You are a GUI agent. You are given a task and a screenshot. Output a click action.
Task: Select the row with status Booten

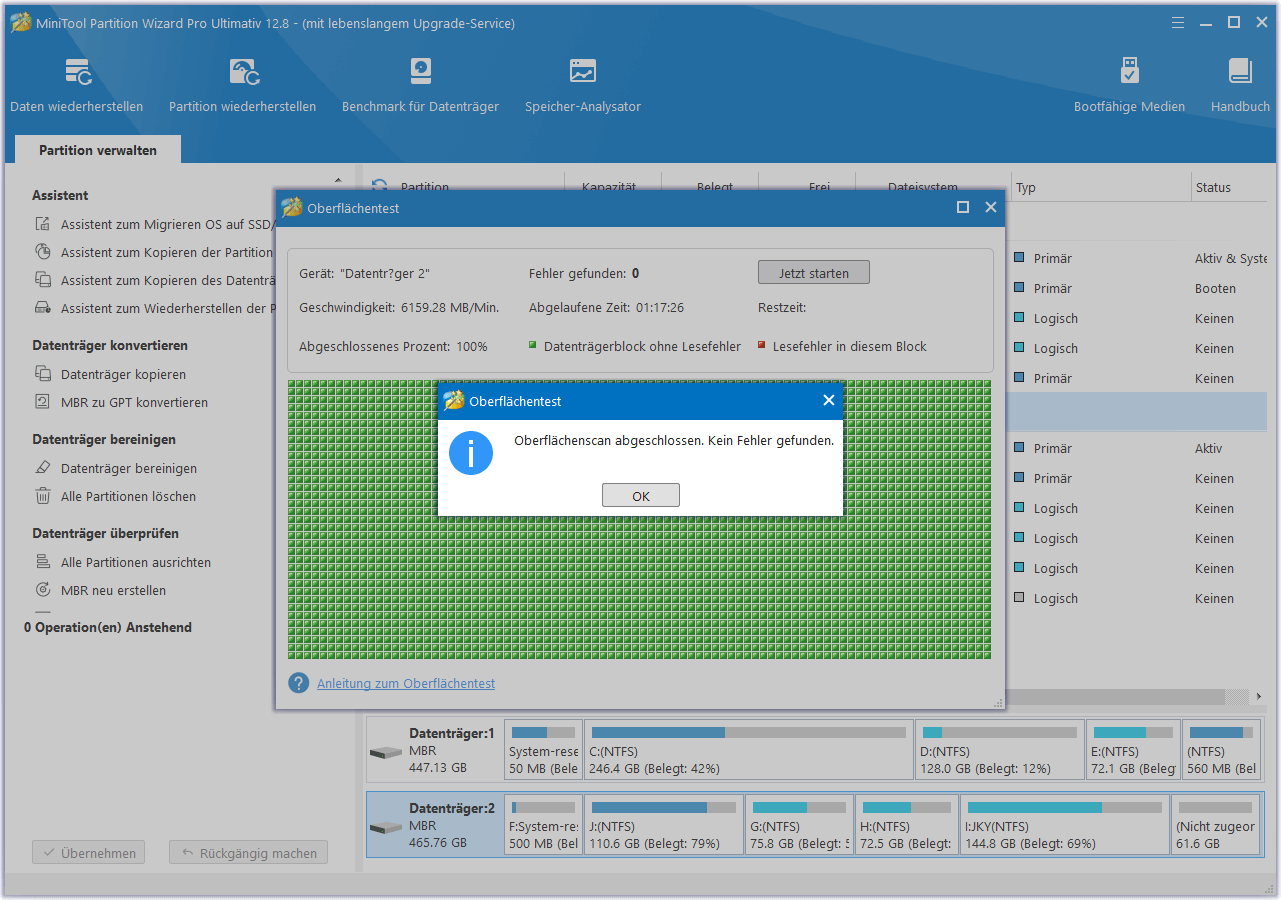pyautogui.click(x=1138, y=288)
